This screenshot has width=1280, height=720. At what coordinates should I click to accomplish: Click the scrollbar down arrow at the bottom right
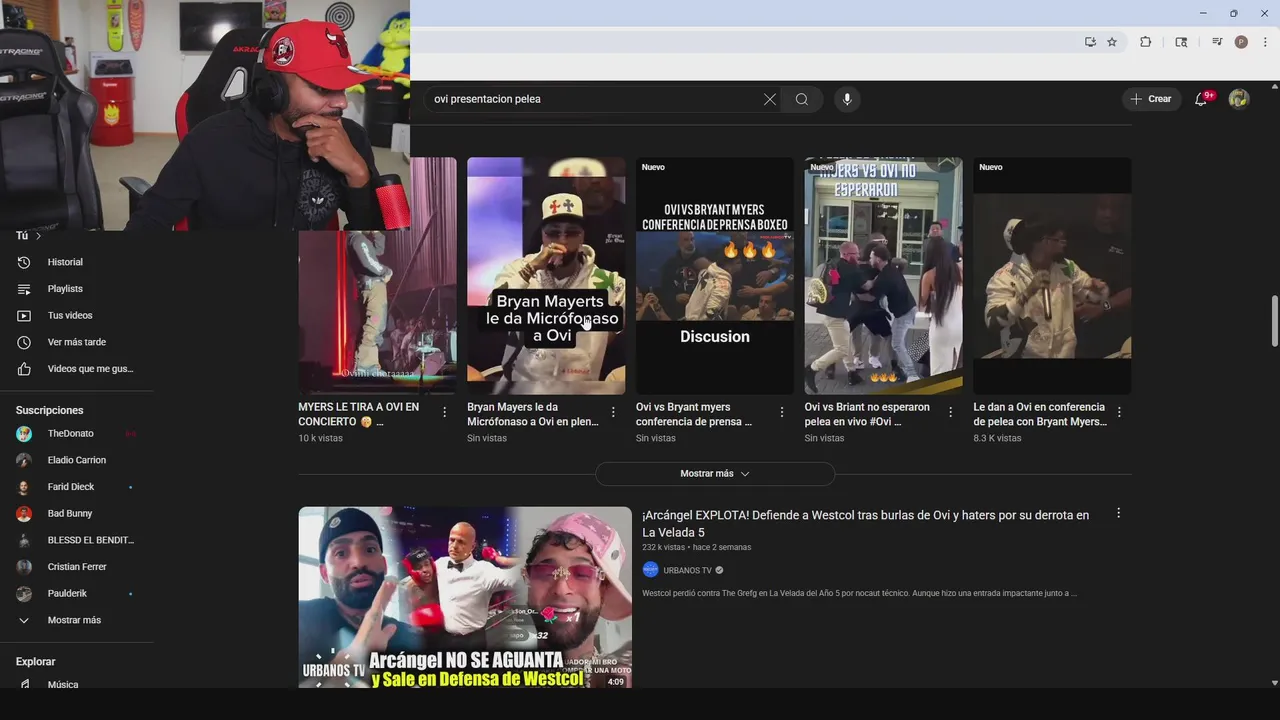click(1274, 683)
